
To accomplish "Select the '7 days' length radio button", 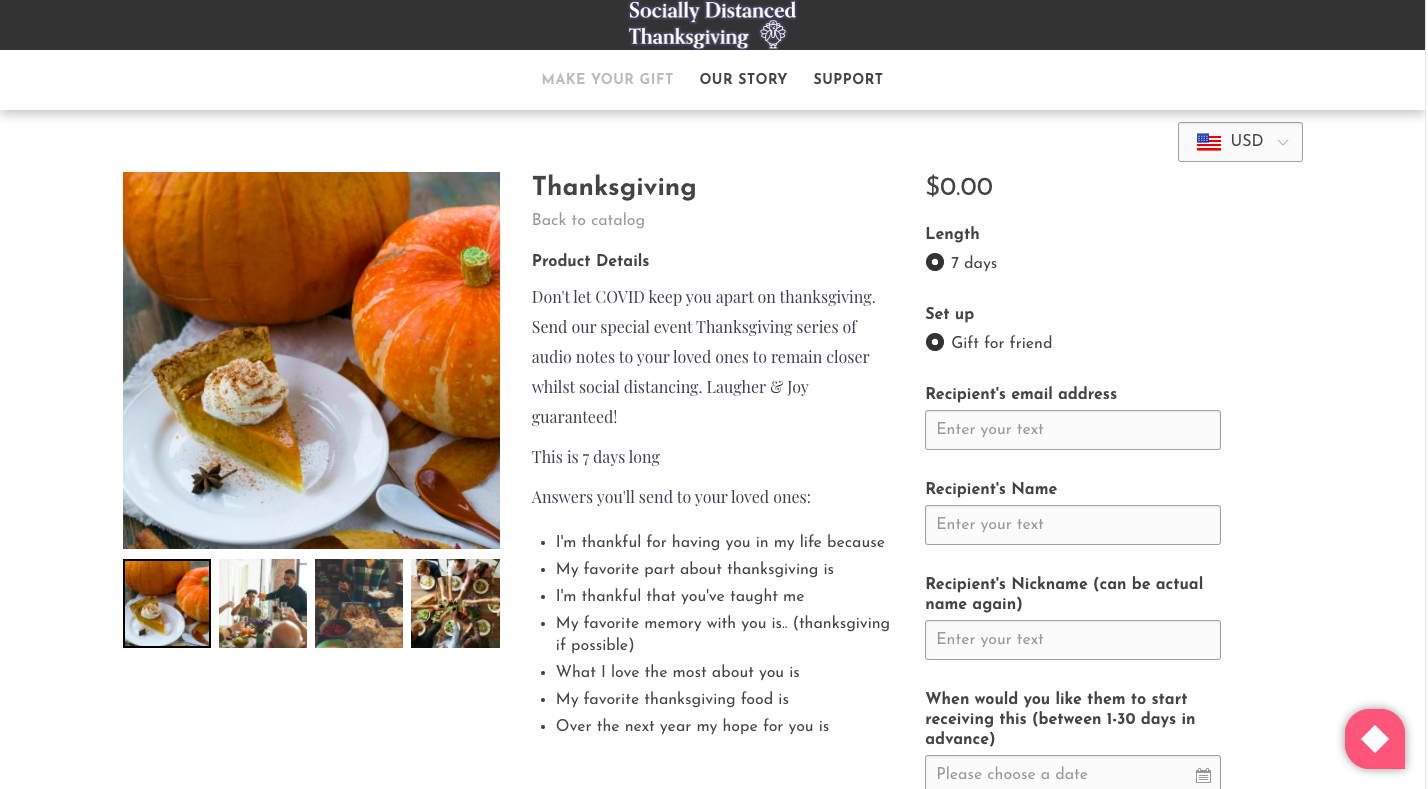I will pos(934,262).
